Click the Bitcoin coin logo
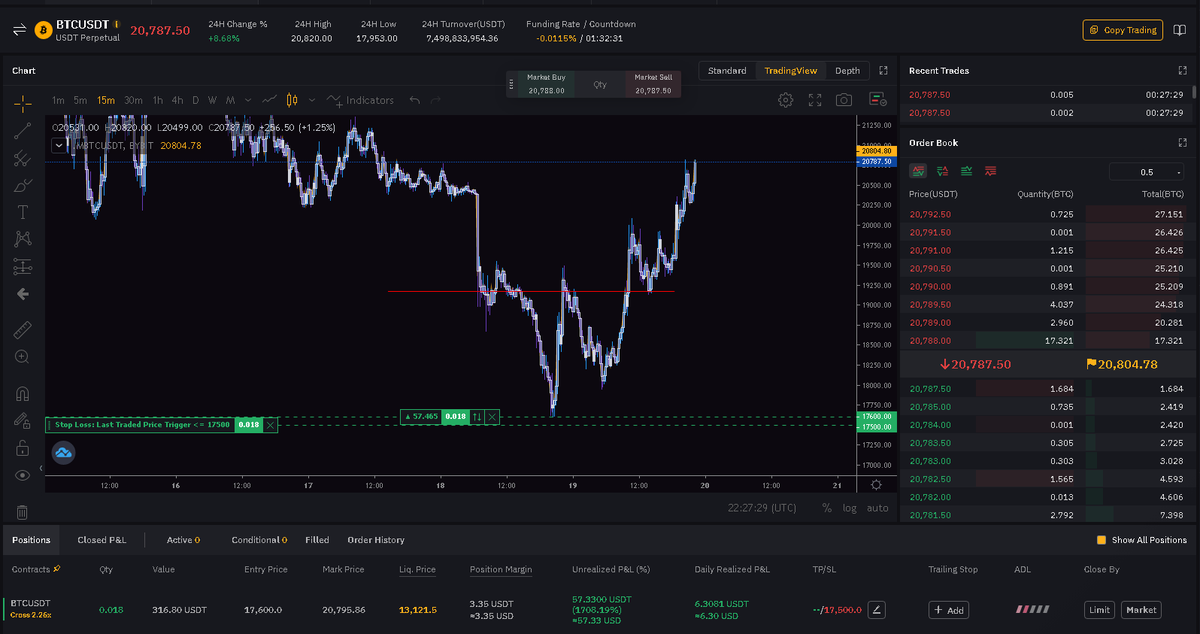 point(43,30)
